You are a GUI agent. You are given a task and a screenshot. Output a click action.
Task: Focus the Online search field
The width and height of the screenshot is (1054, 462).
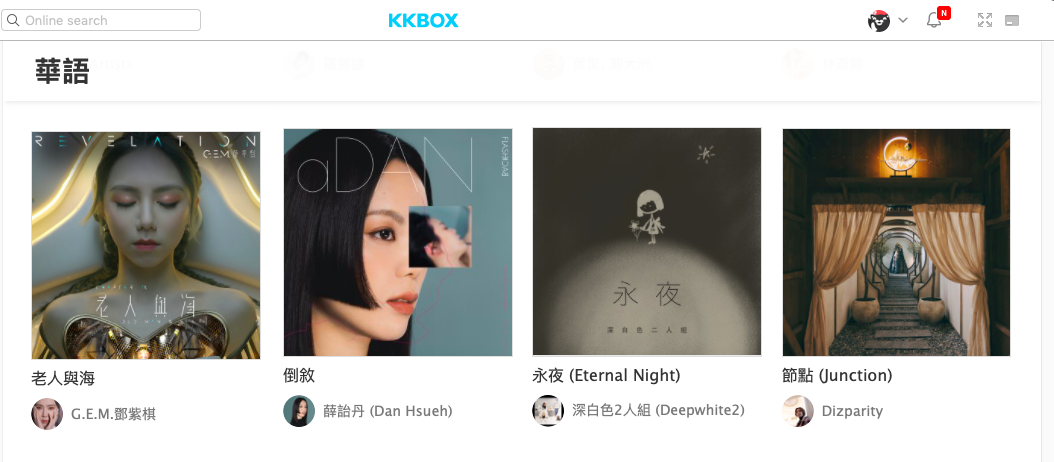[x=101, y=20]
